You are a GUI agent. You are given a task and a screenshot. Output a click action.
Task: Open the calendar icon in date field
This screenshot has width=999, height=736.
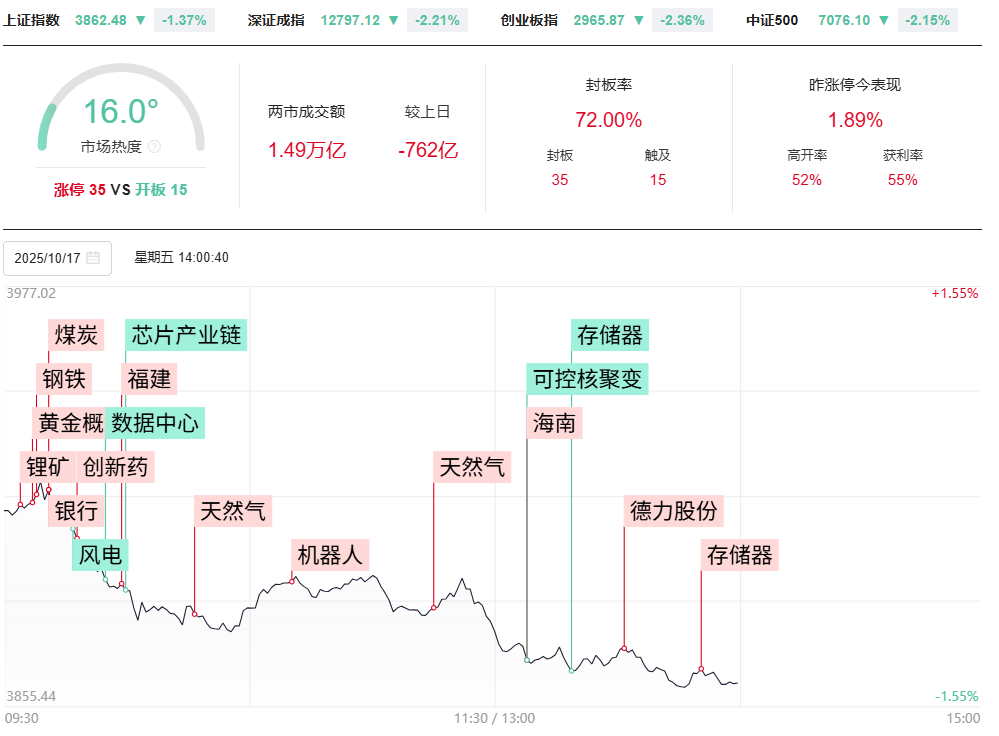93,258
